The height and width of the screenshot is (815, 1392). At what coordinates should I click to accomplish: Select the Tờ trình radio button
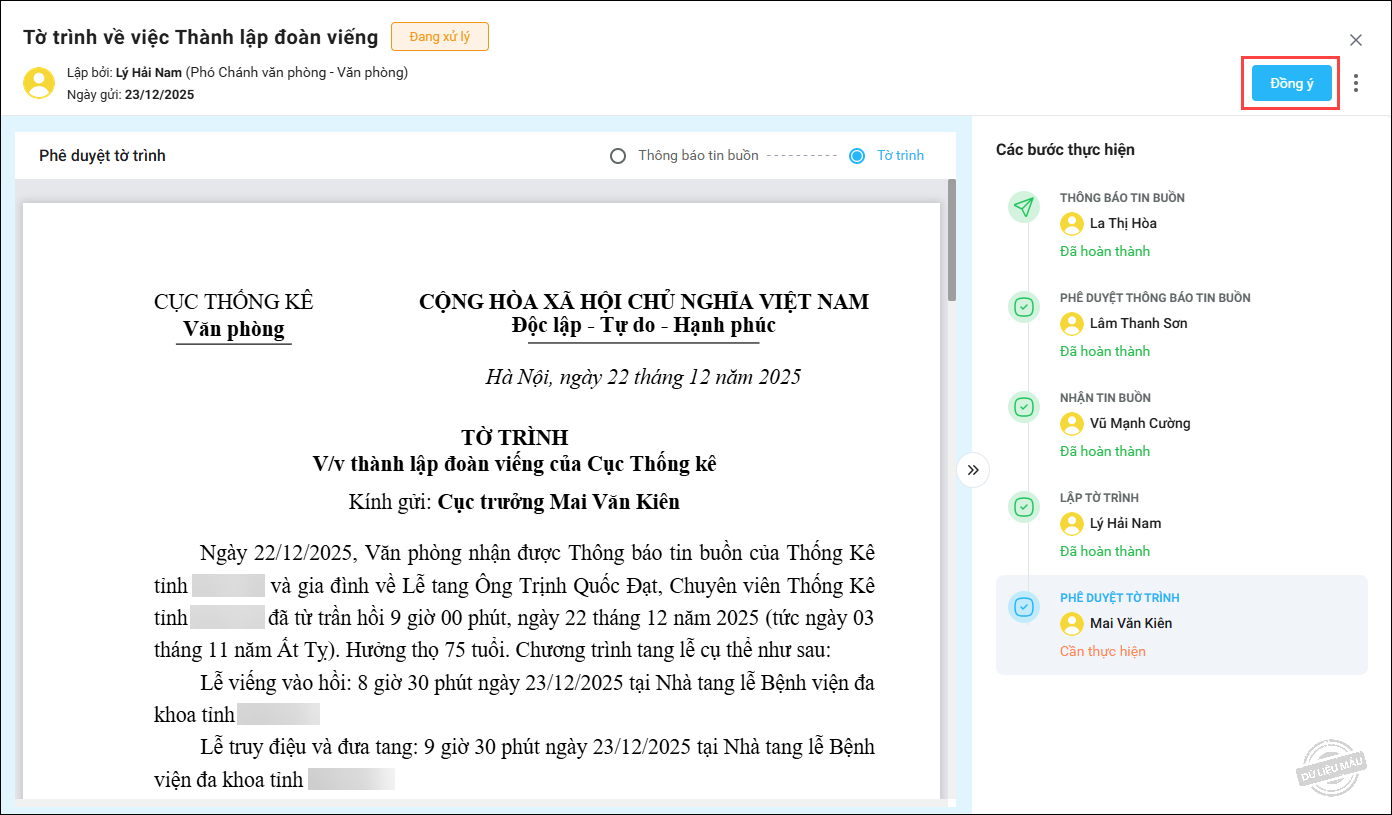pyautogui.click(x=857, y=156)
